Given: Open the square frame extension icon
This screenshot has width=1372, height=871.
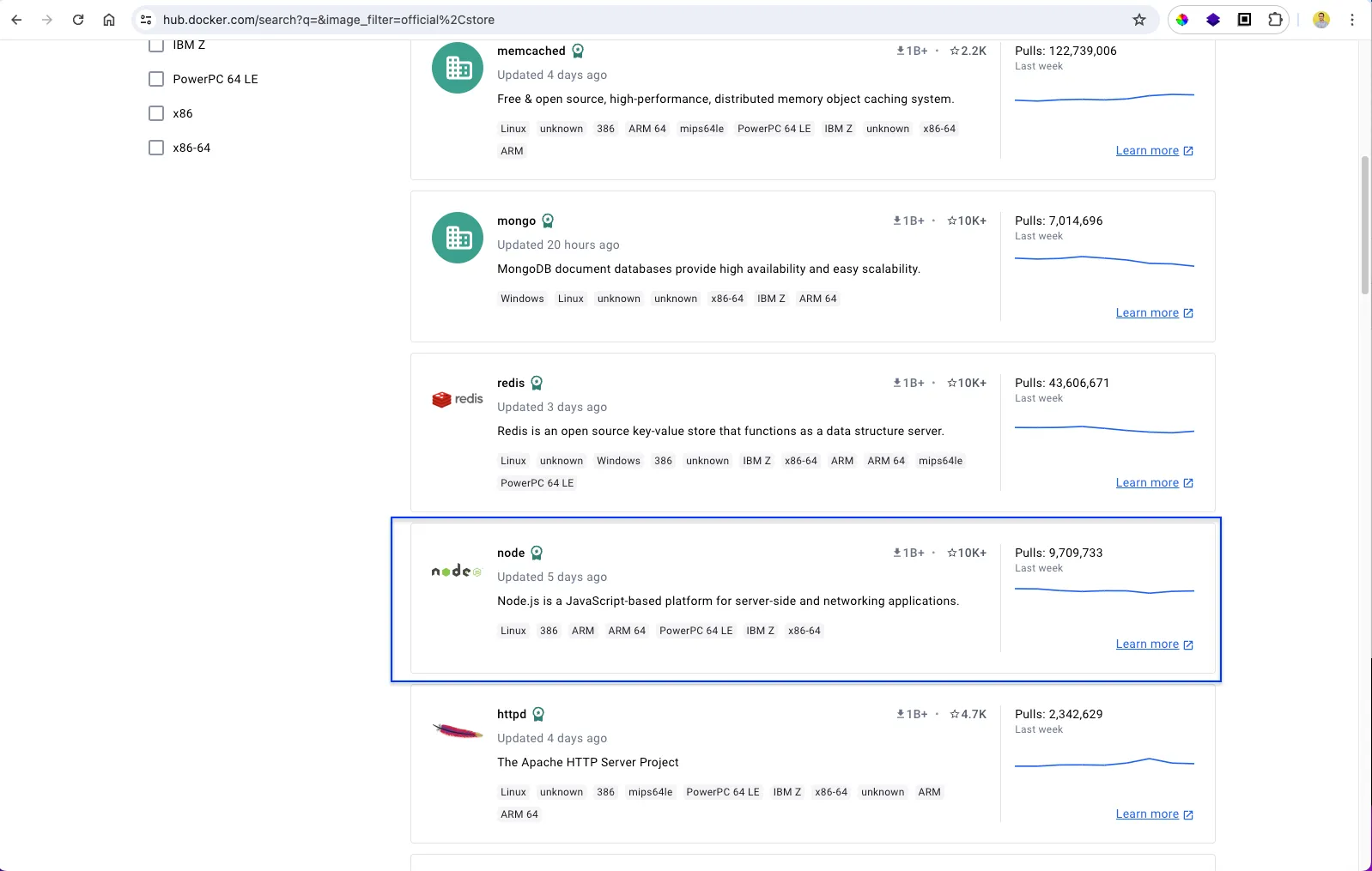Looking at the screenshot, I should [x=1244, y=20].
